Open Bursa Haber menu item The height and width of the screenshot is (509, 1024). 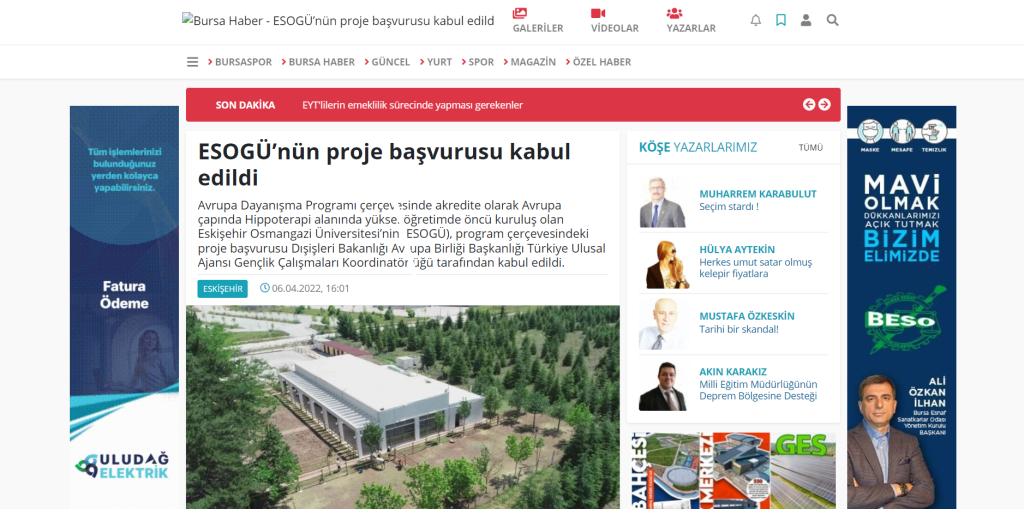pyautogui.click(x=318, y=62)
